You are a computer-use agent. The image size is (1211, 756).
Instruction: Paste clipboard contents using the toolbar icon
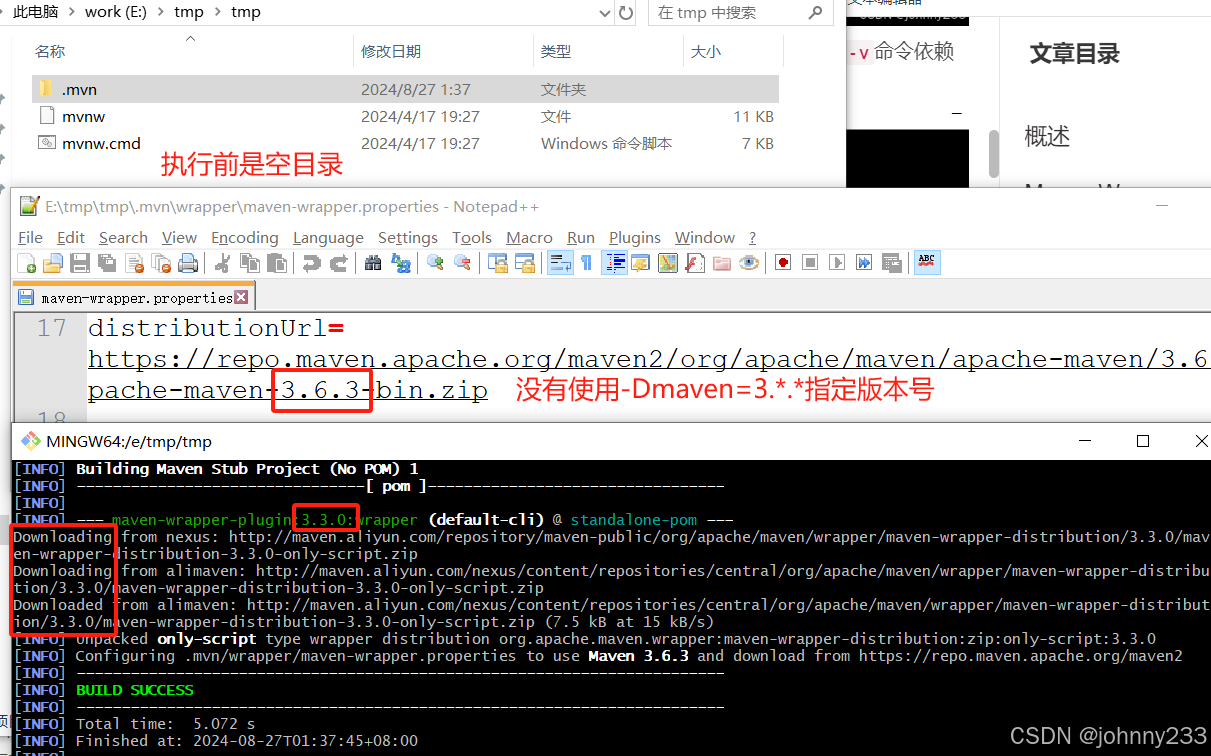click(278, 262)
